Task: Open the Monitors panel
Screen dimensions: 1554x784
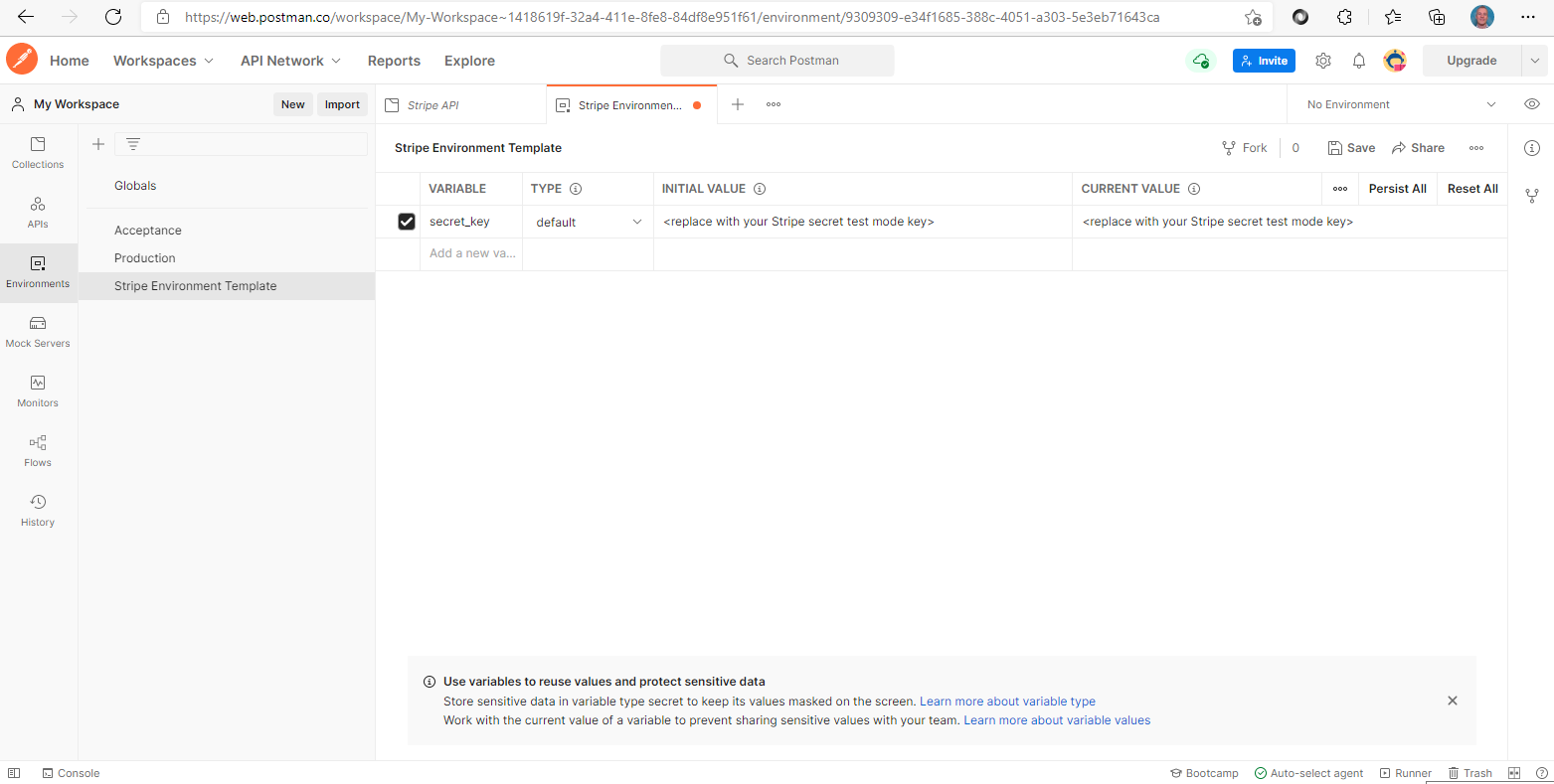Action: 37,390
